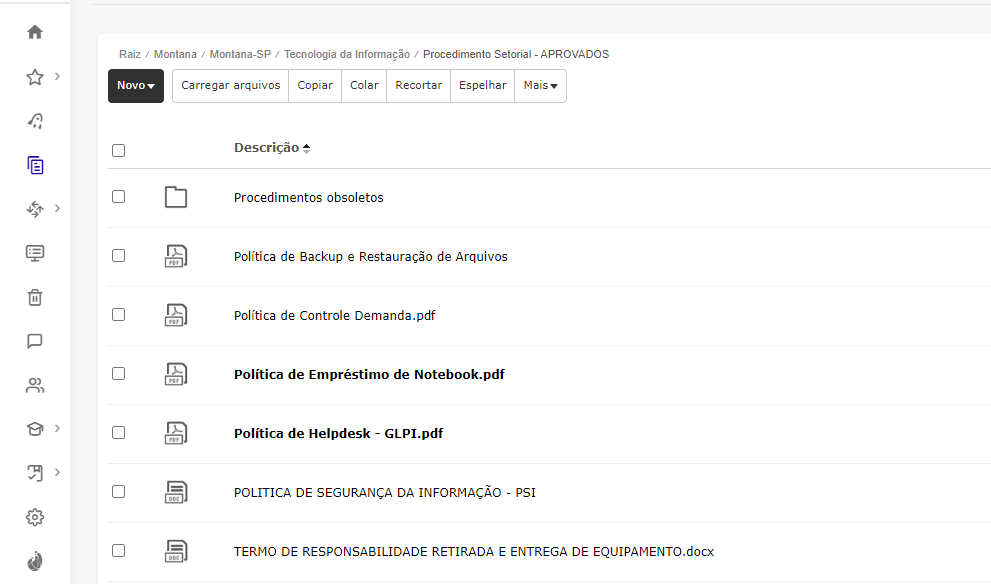Open the settings gear in sidebar
The width and height of the screenshot is (991, 584).
35,517
